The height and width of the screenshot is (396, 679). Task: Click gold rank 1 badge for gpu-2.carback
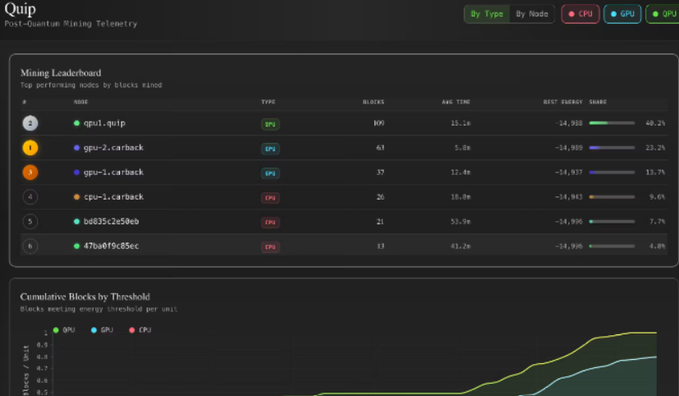click(30, 148)
